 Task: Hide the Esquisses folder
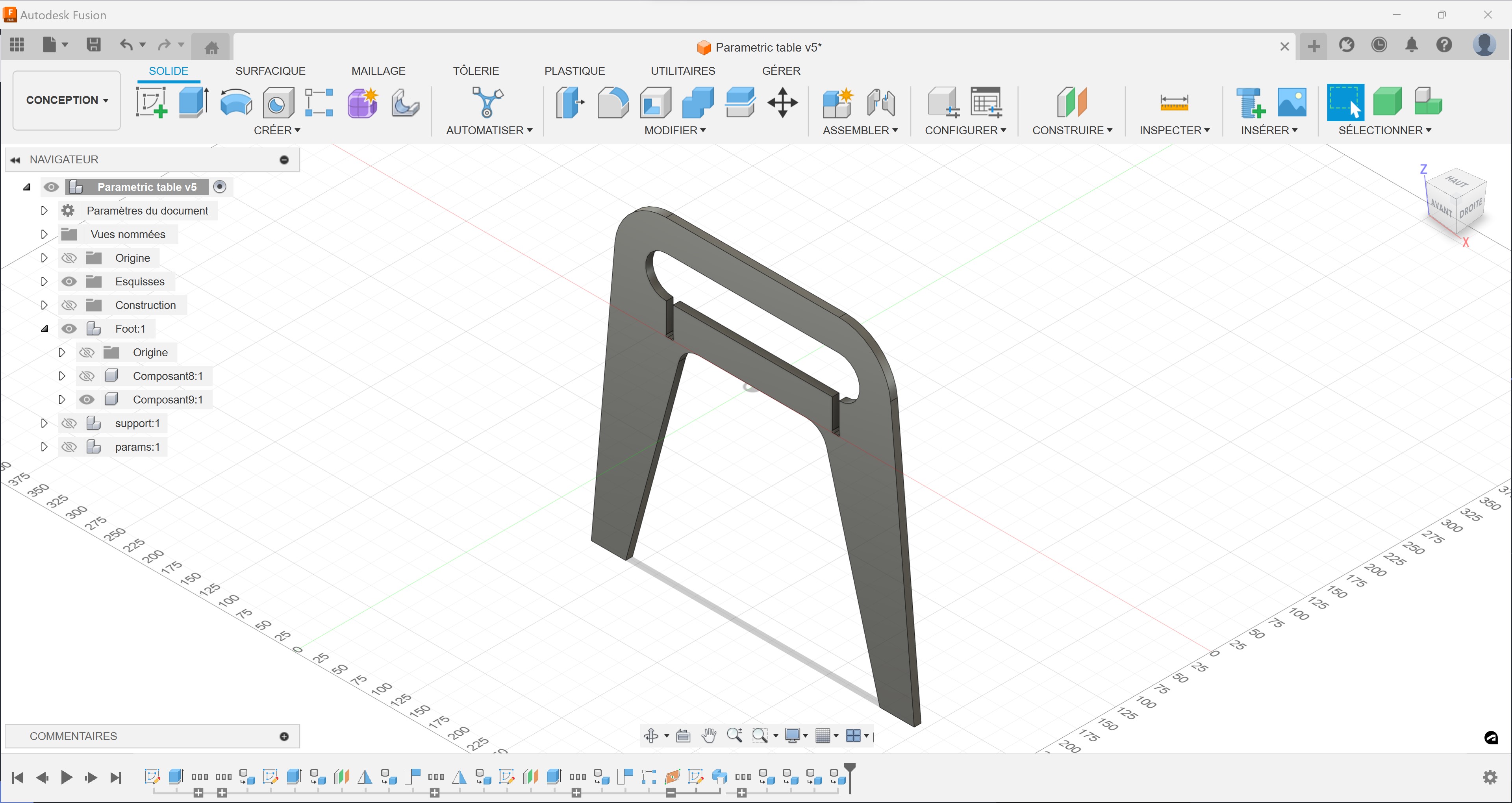pyautogui.click(x=69, y=281)
